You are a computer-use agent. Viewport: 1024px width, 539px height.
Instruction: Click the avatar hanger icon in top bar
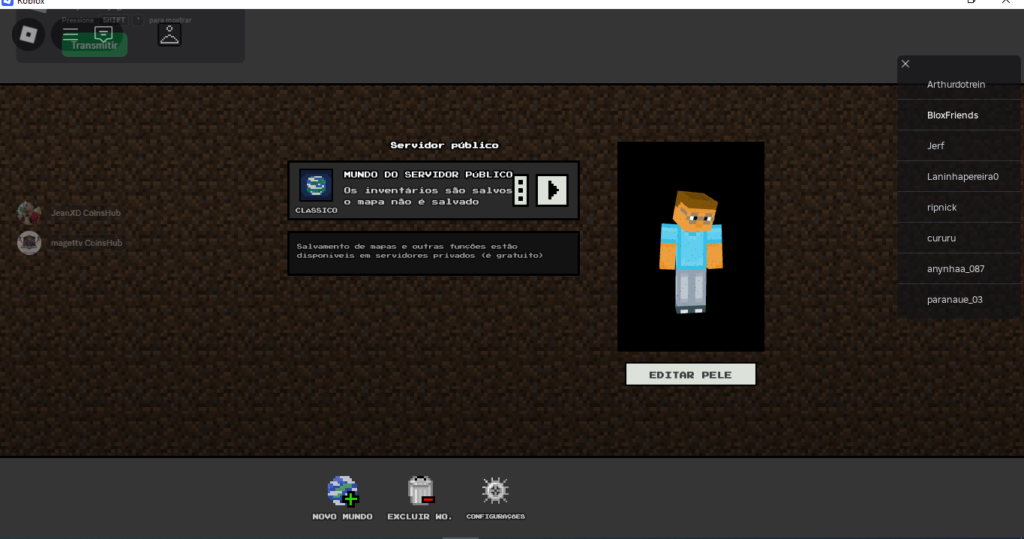click(x=169, y=34)
